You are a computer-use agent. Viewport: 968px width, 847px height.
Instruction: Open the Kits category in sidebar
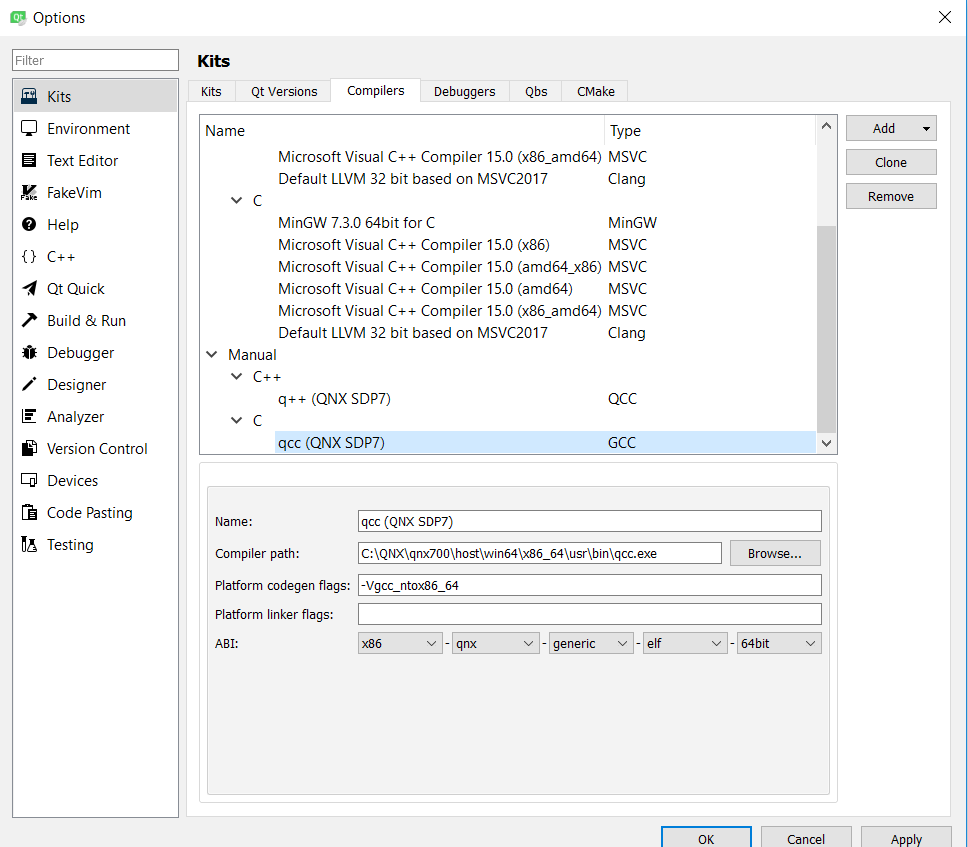(x=96, y=96)
